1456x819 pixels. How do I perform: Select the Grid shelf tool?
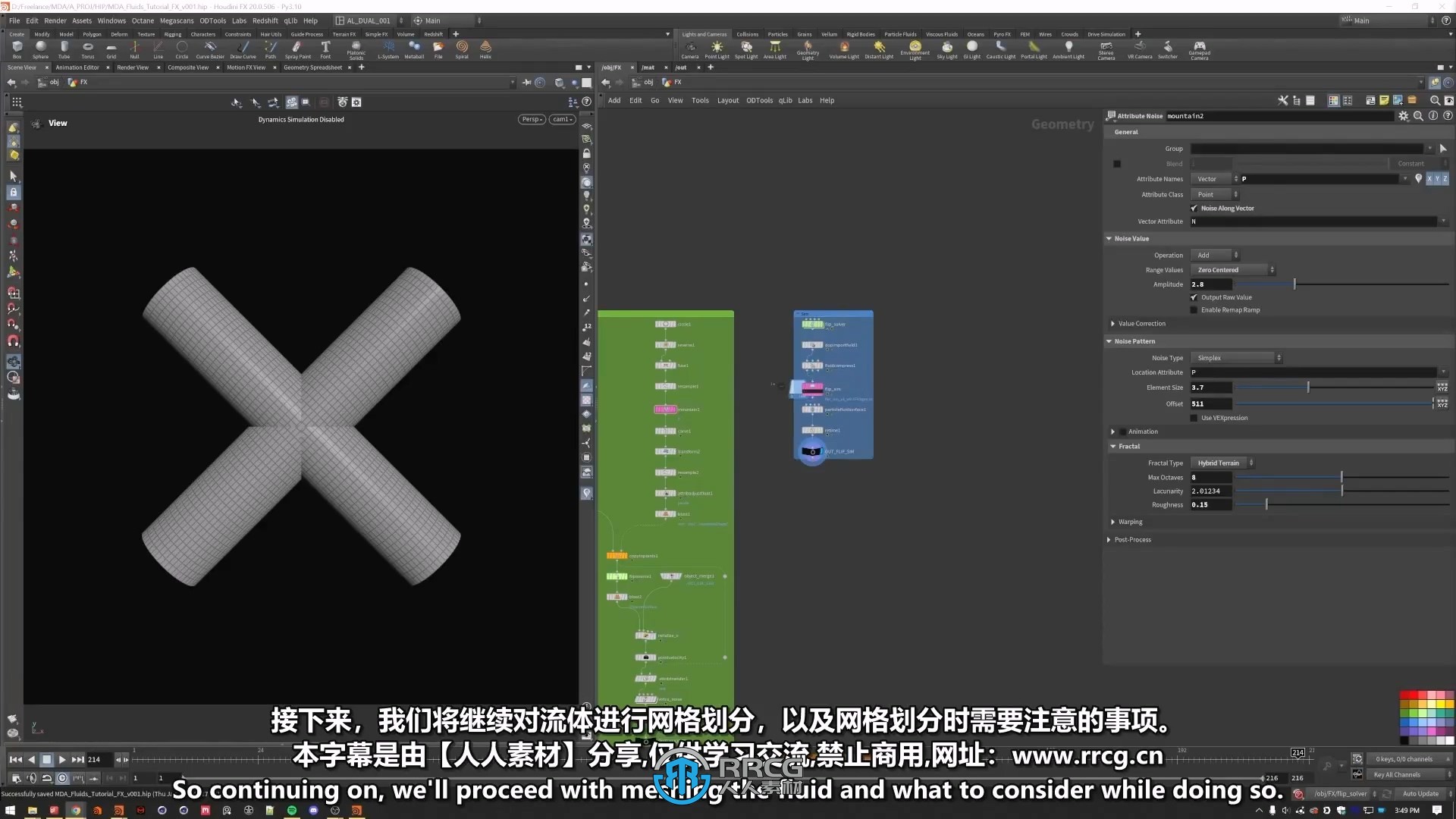coord(111,49)
